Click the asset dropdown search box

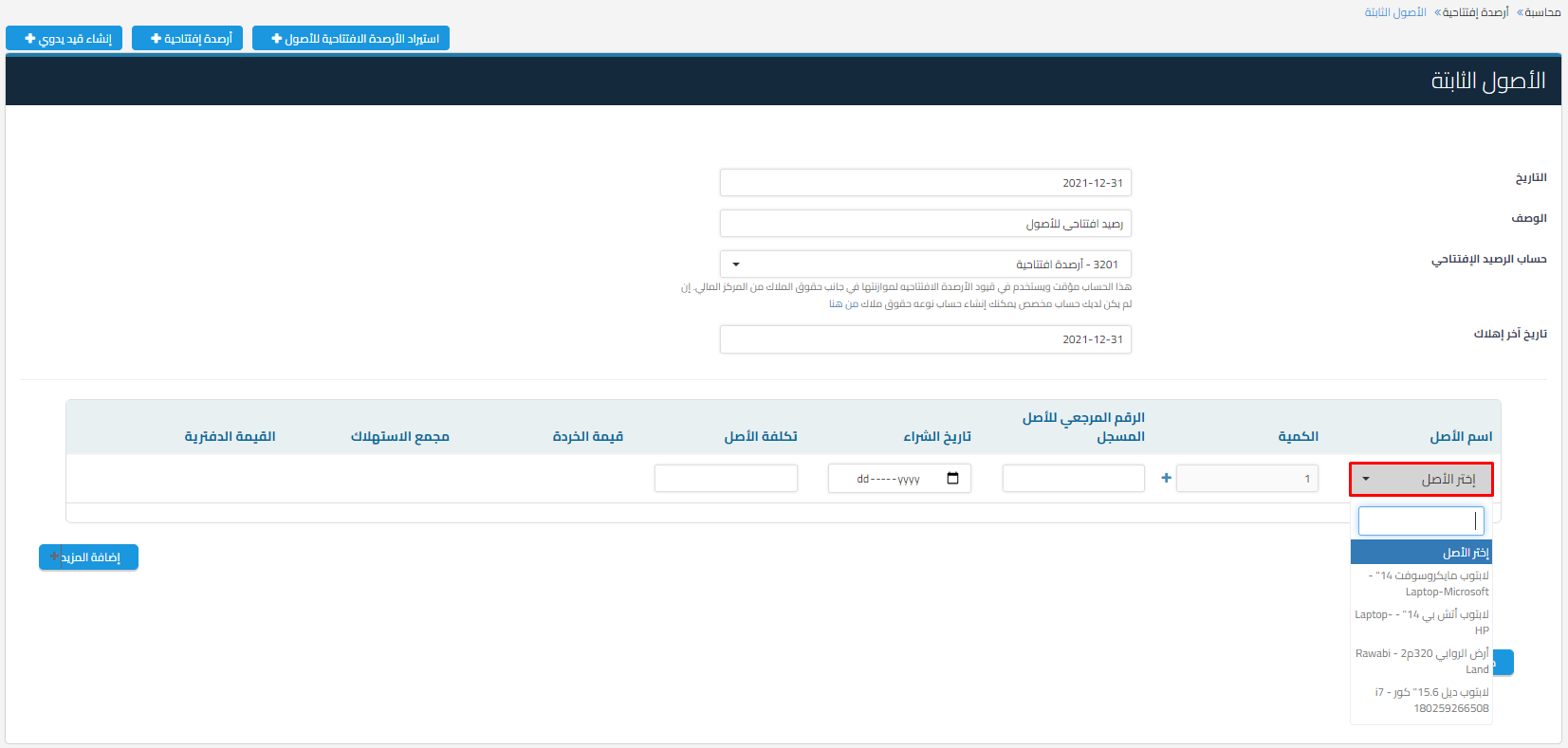tap(1420, 520)
